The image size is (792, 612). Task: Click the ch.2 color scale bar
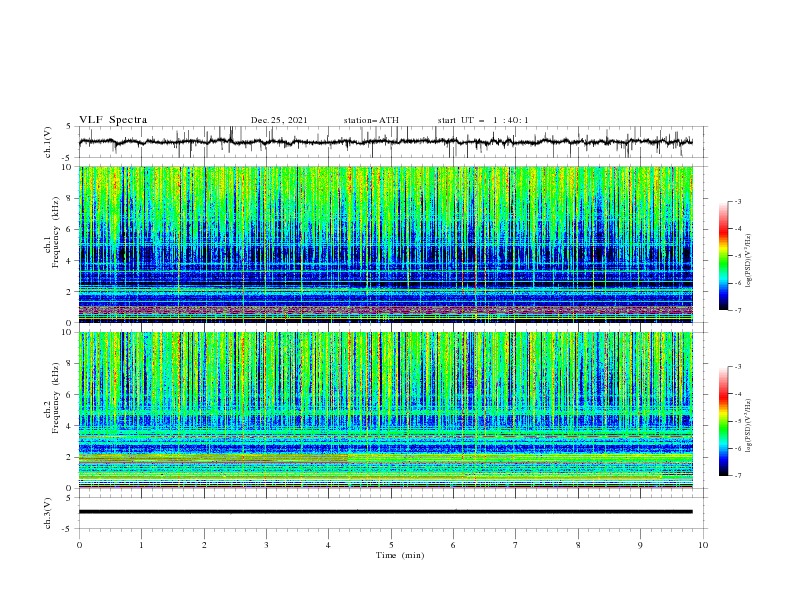coord(724,421)
